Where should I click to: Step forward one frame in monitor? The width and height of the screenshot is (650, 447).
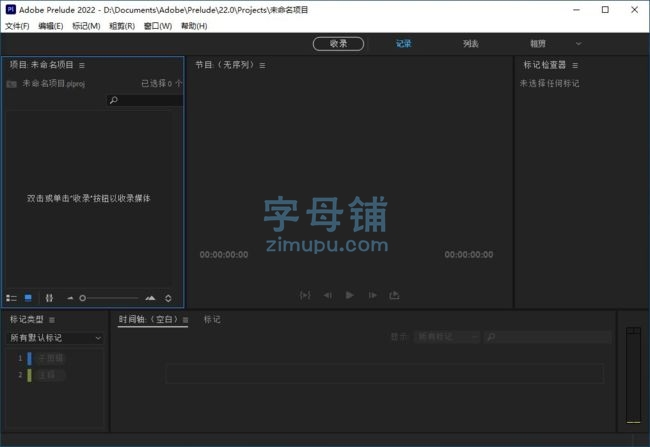(372, 295)
